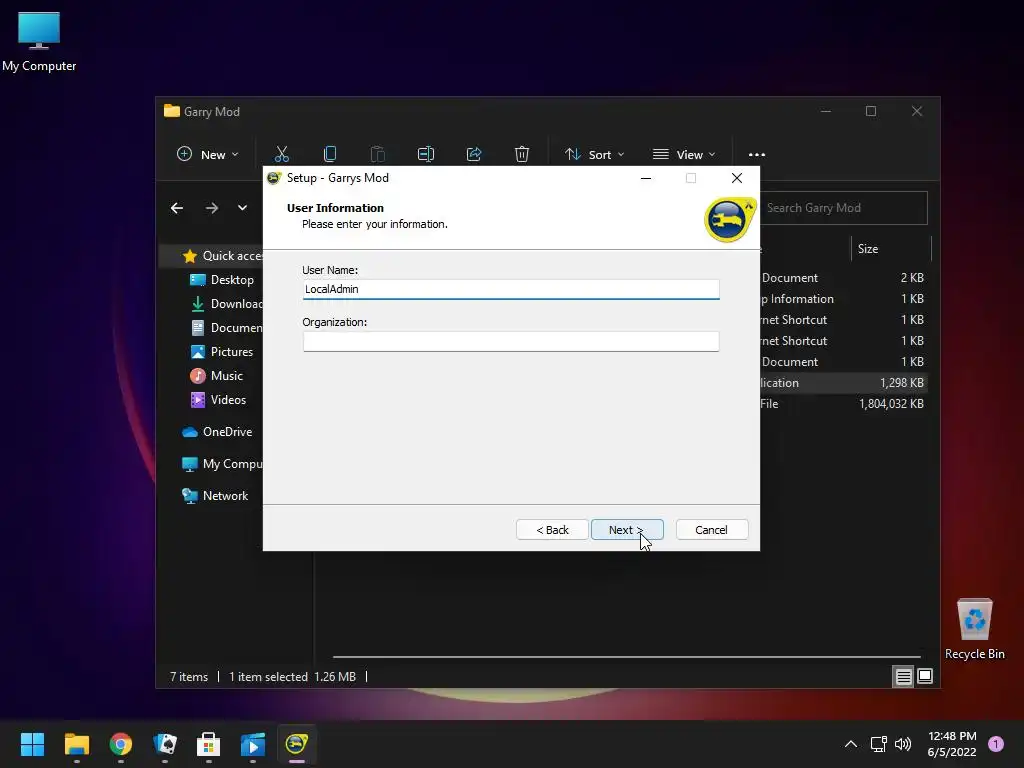Open File Explorer from the taskbar

pos(76,744)
